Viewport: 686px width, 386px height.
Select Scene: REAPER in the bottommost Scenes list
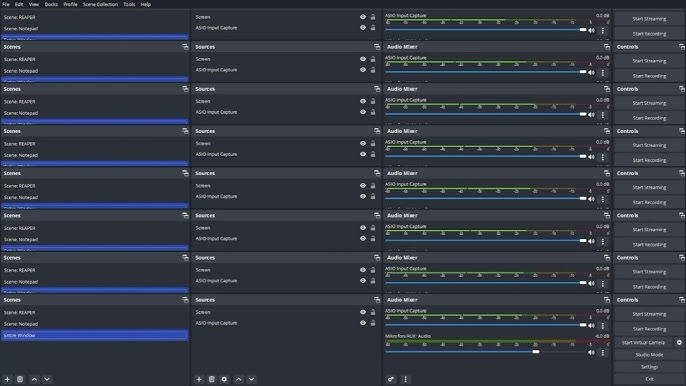pyautogui.click(x=94, y=312)
